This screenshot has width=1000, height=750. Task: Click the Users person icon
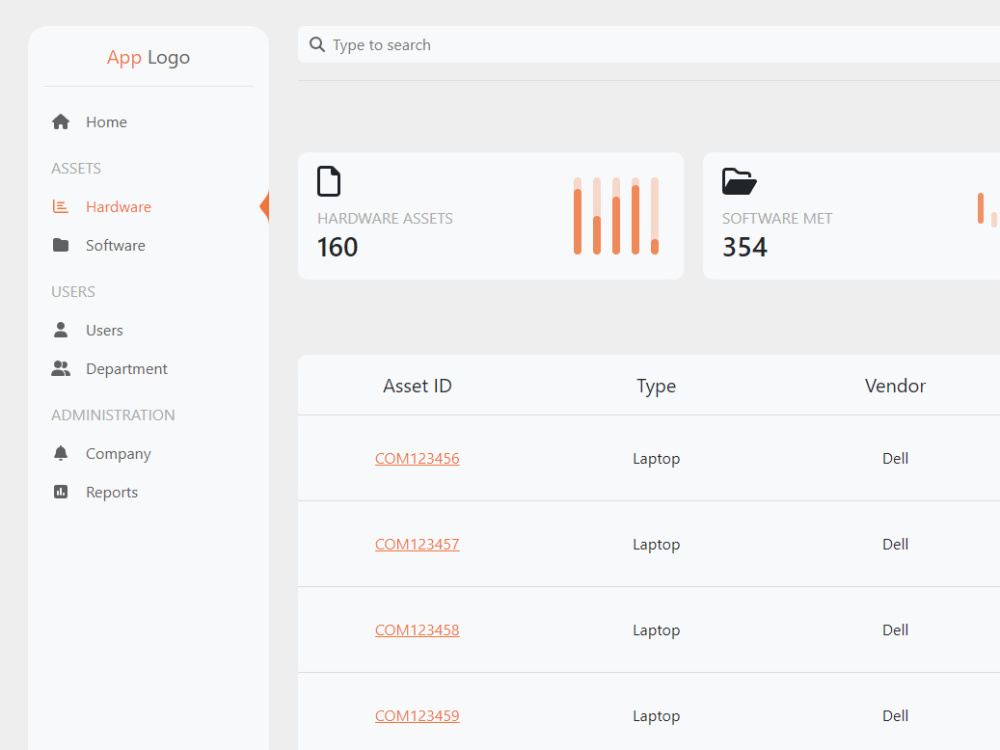coord(61,330)
